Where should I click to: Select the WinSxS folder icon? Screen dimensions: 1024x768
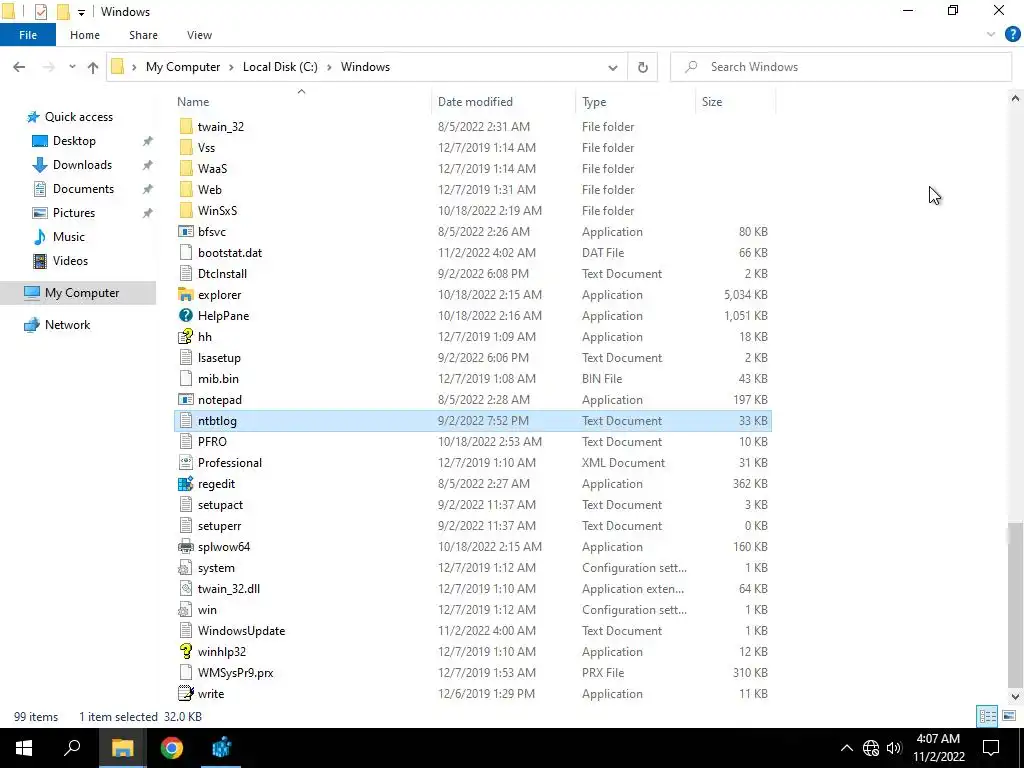coord(186,211)
